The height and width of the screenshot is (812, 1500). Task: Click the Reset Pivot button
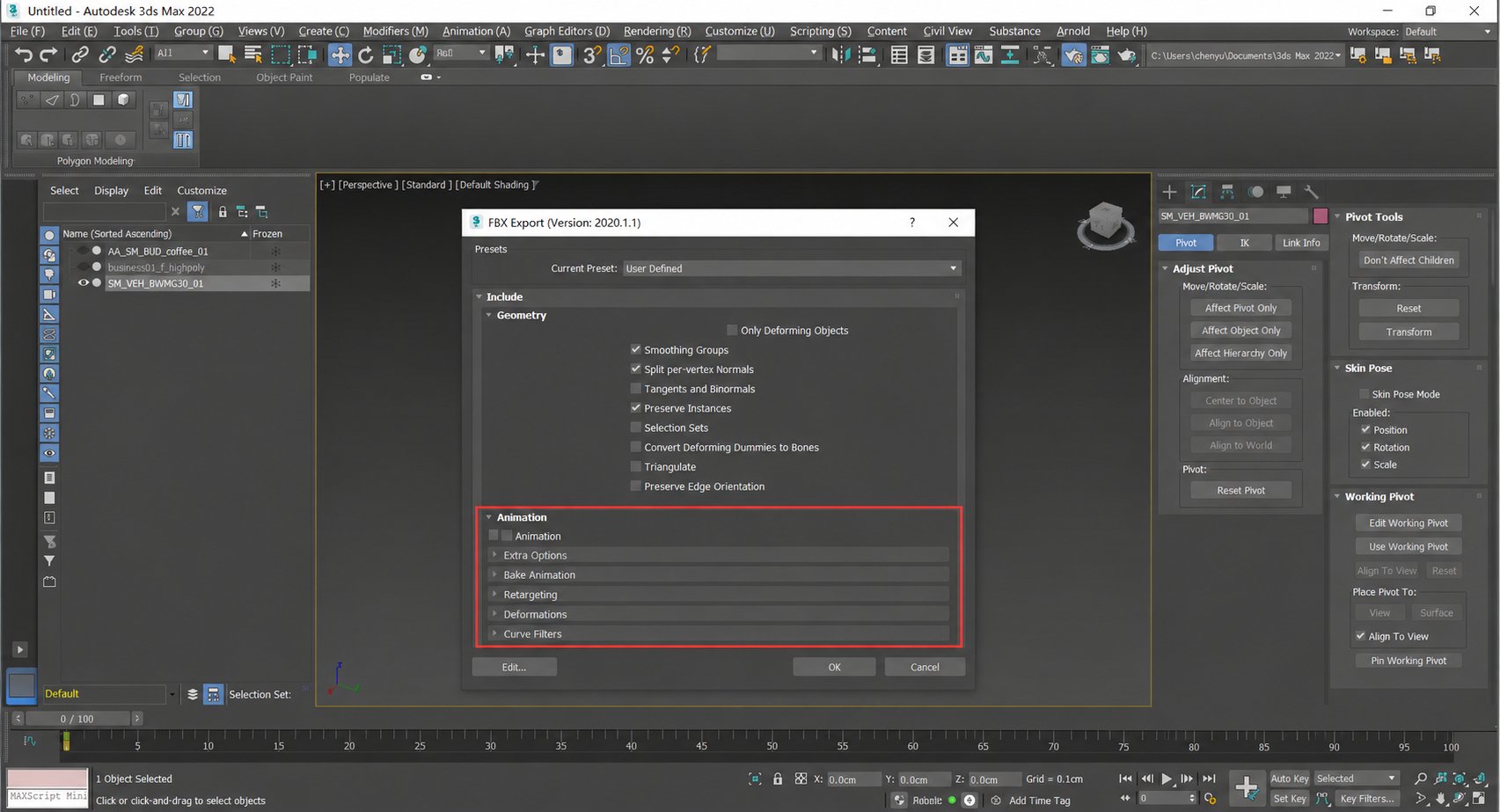pos(1240,490)
